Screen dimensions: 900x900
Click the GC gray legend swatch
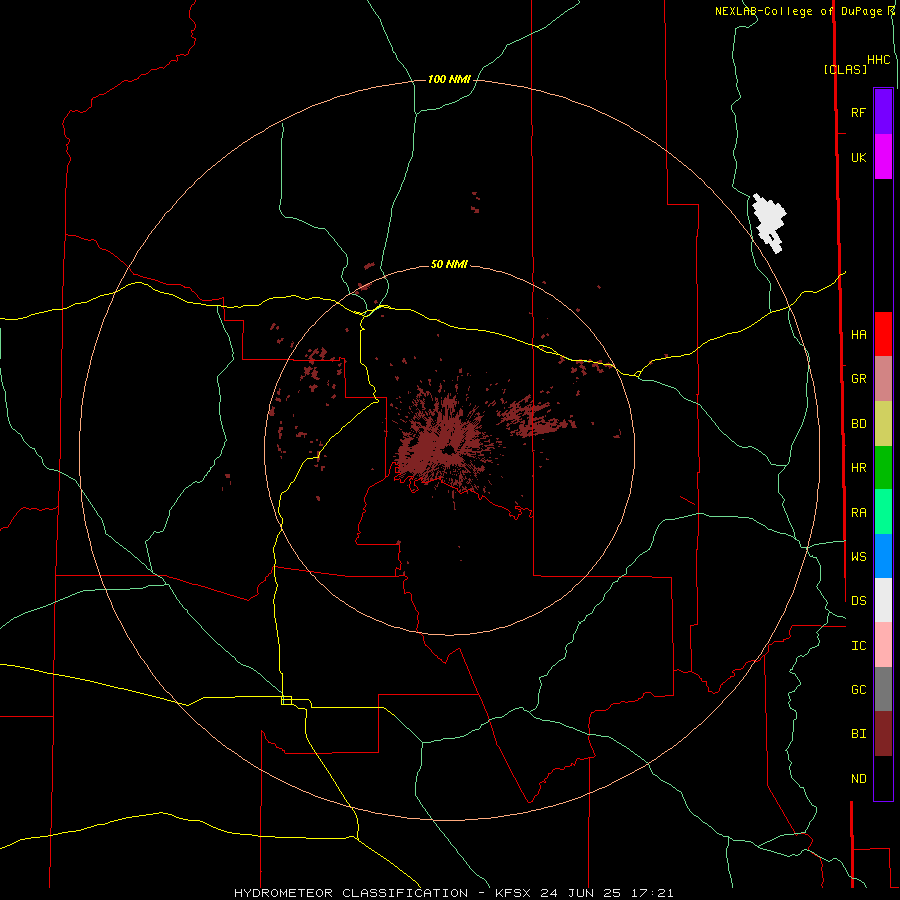point(883,689)
